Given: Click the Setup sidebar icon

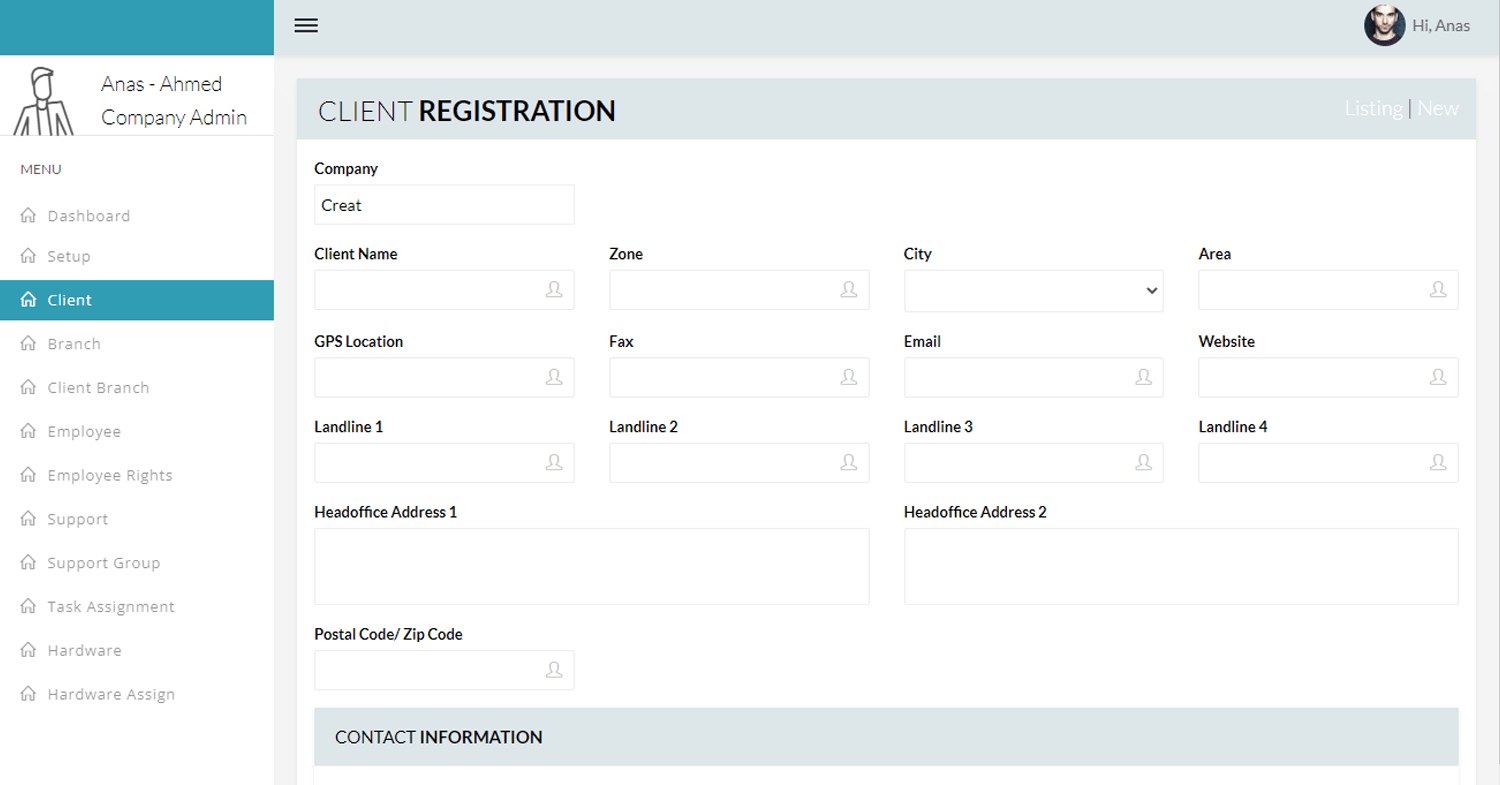Looking at the screenshot, I should [x=28, y=256].
